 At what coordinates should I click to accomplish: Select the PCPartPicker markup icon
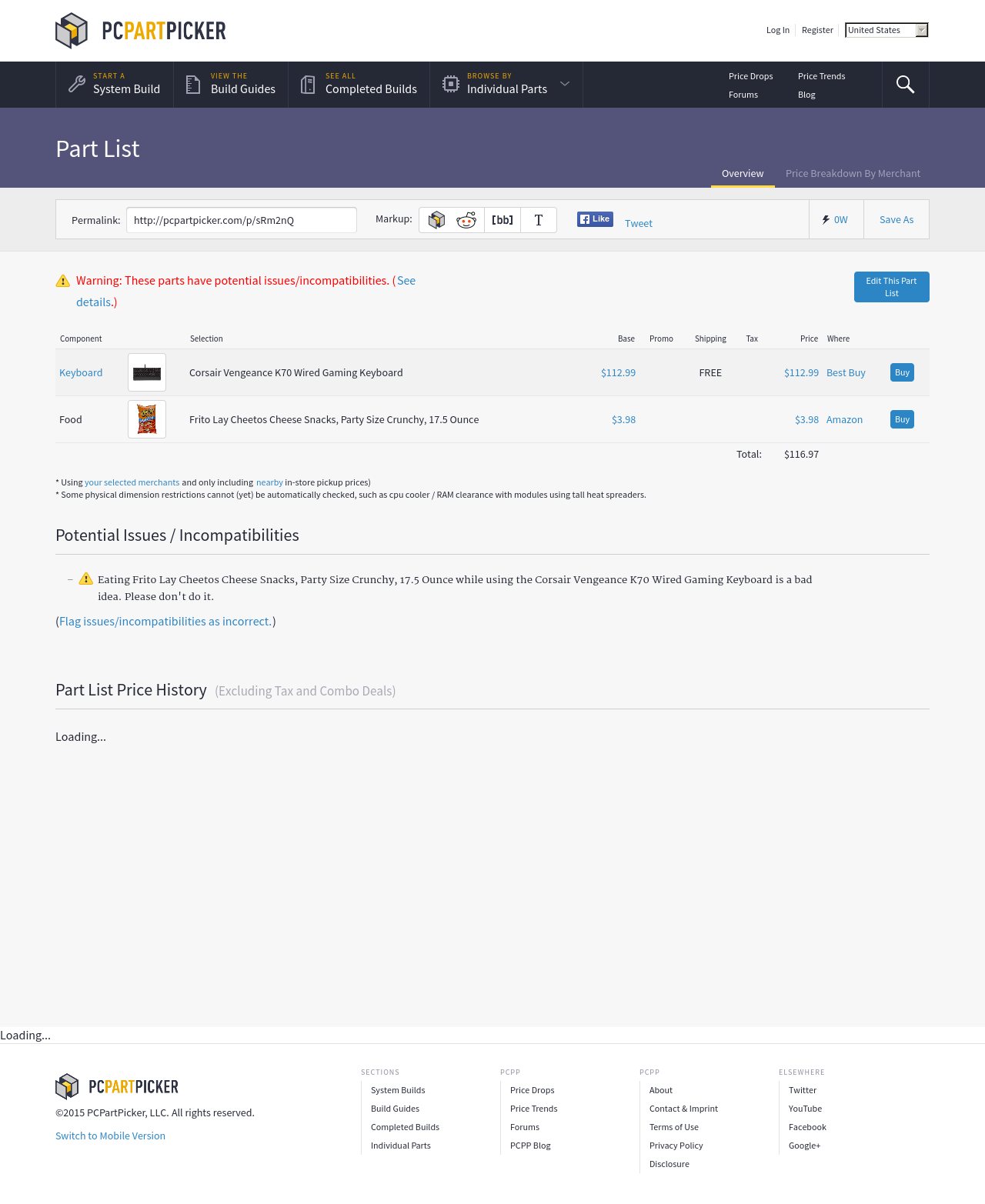pos(436,220)
